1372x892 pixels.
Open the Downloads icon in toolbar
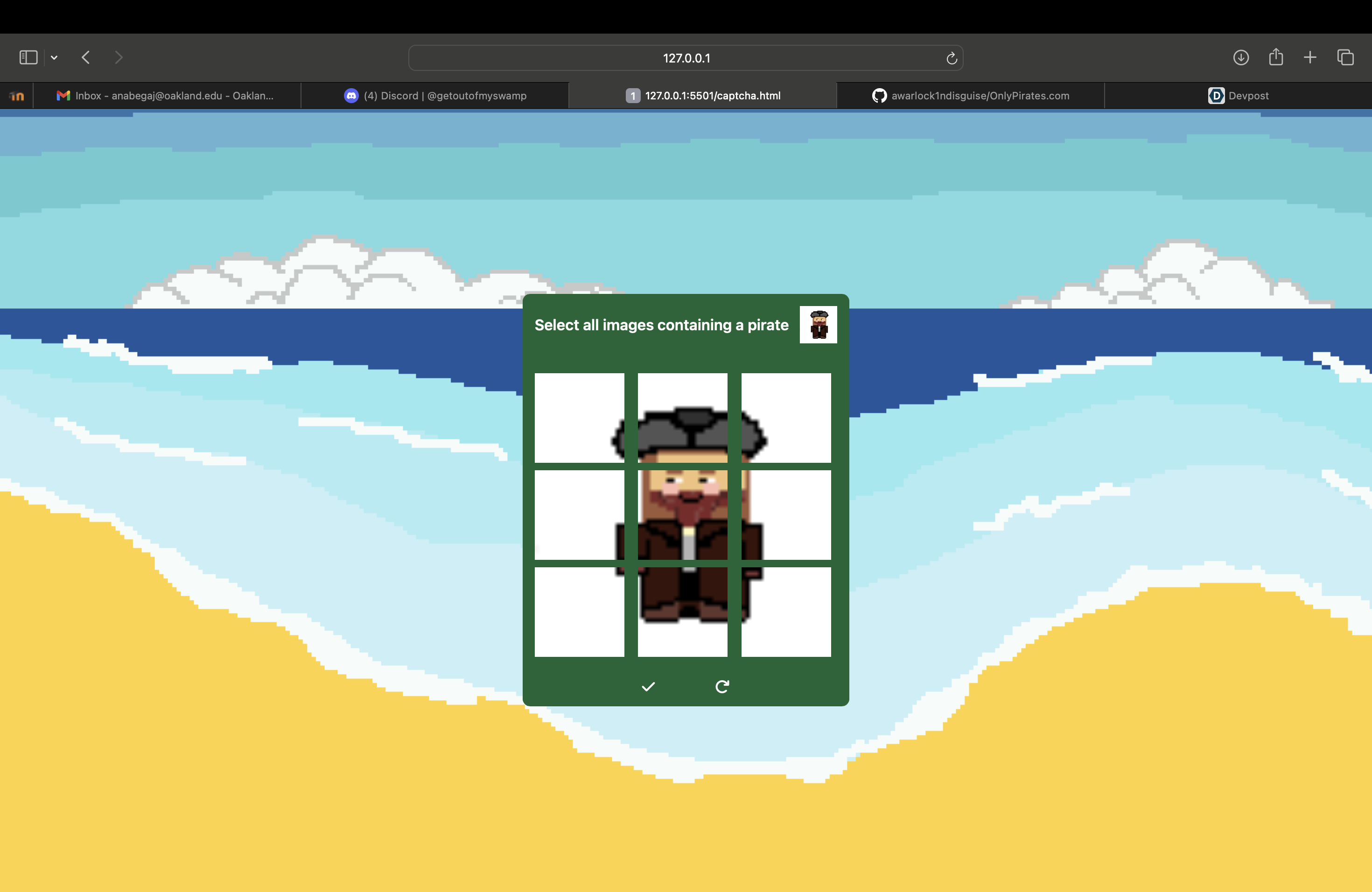pyautogui.click(x=1240, y=58)
